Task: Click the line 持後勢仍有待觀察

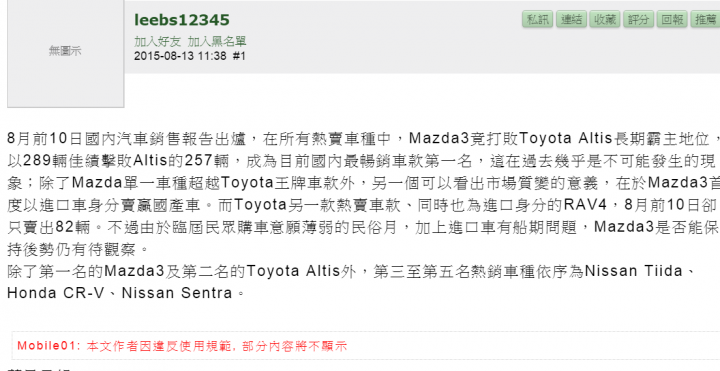Action: point(78,249)
